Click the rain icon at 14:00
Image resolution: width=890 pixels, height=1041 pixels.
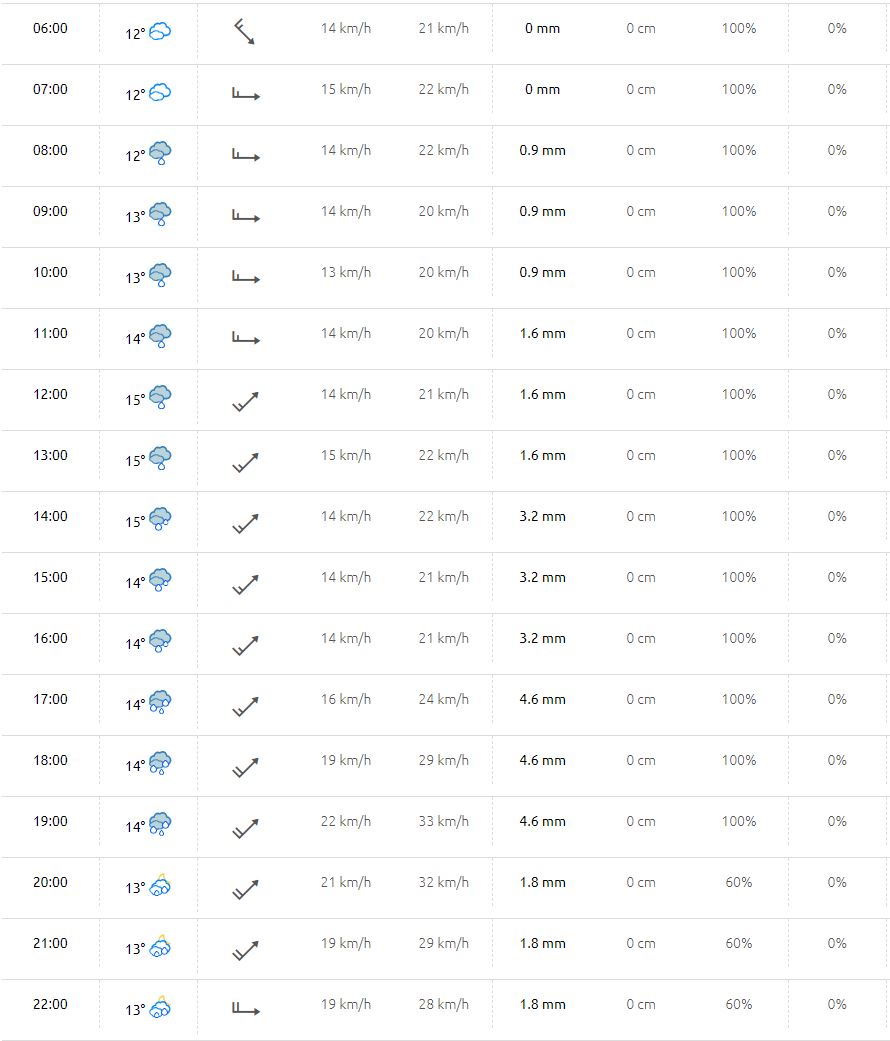(160, 519)
